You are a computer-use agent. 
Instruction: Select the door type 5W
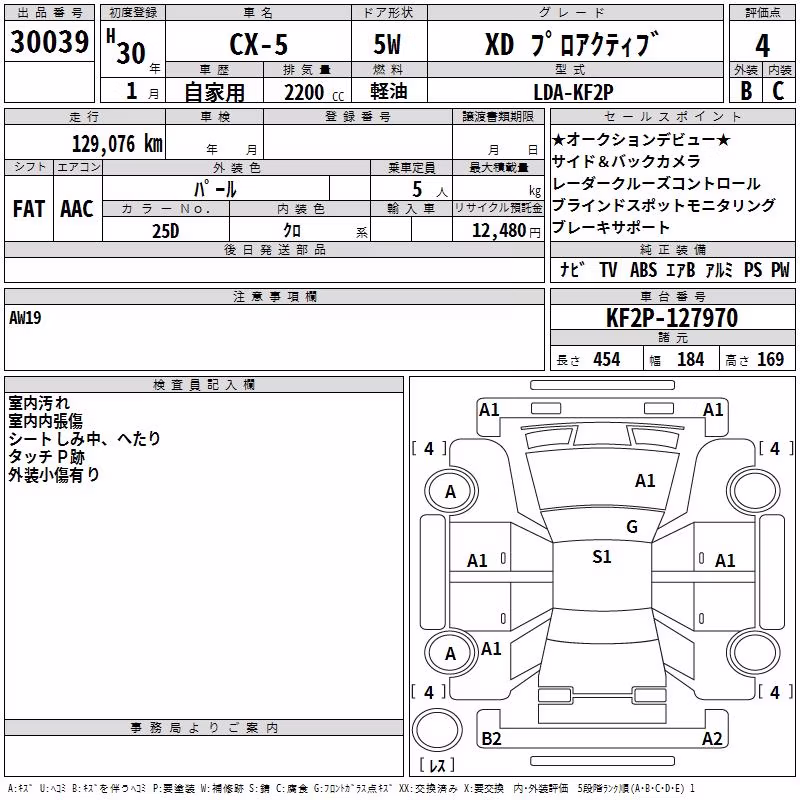tap(387, 44)
